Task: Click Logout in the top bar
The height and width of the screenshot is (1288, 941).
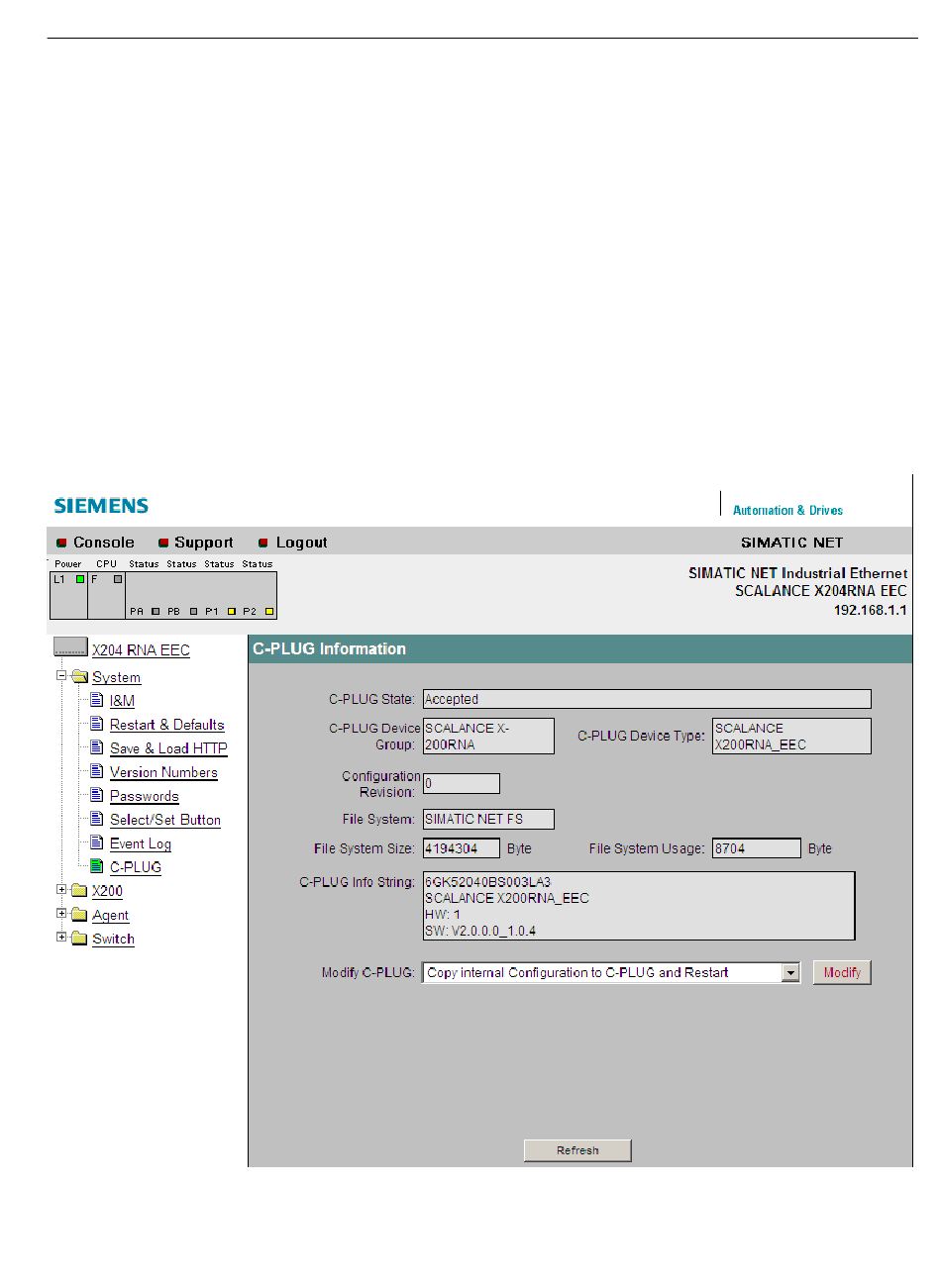Action: [301, 543]
